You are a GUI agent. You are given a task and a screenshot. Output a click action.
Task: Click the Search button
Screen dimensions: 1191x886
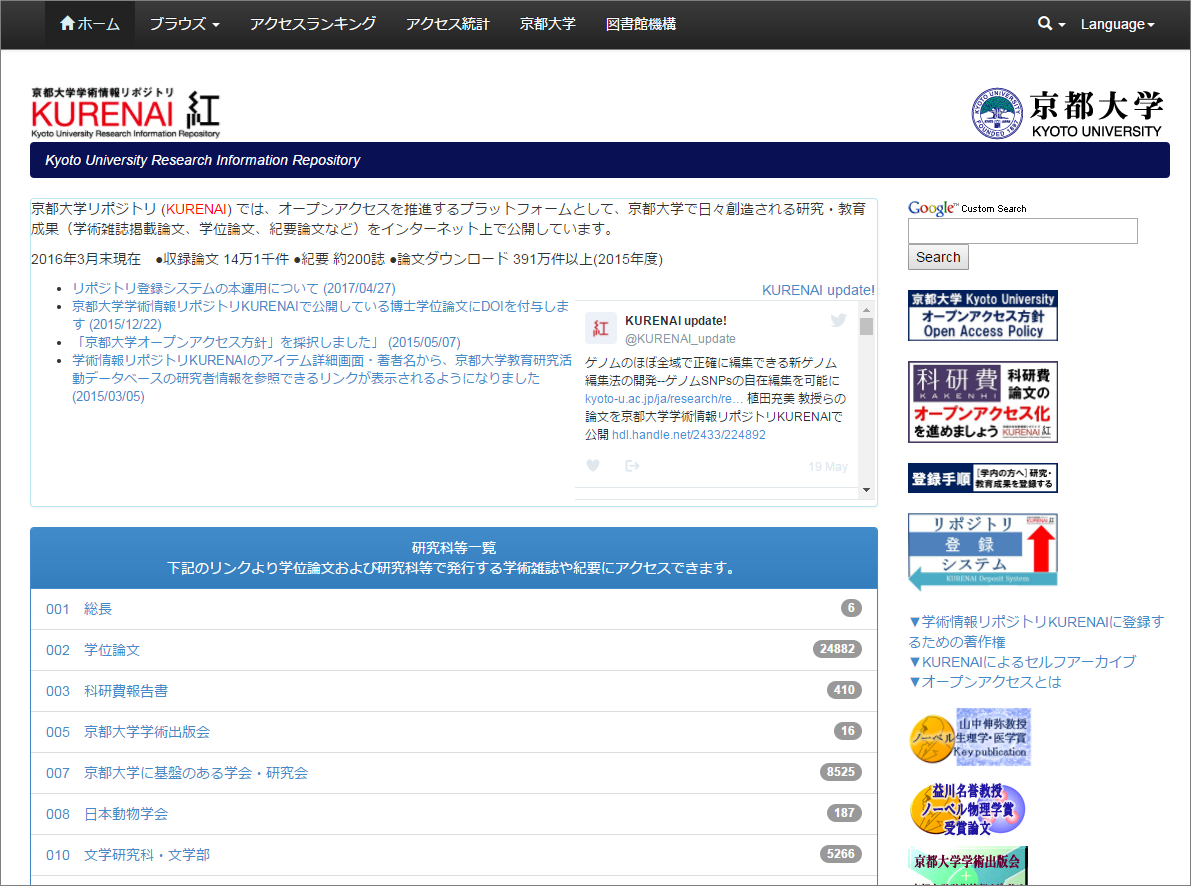tap(938, 257)
